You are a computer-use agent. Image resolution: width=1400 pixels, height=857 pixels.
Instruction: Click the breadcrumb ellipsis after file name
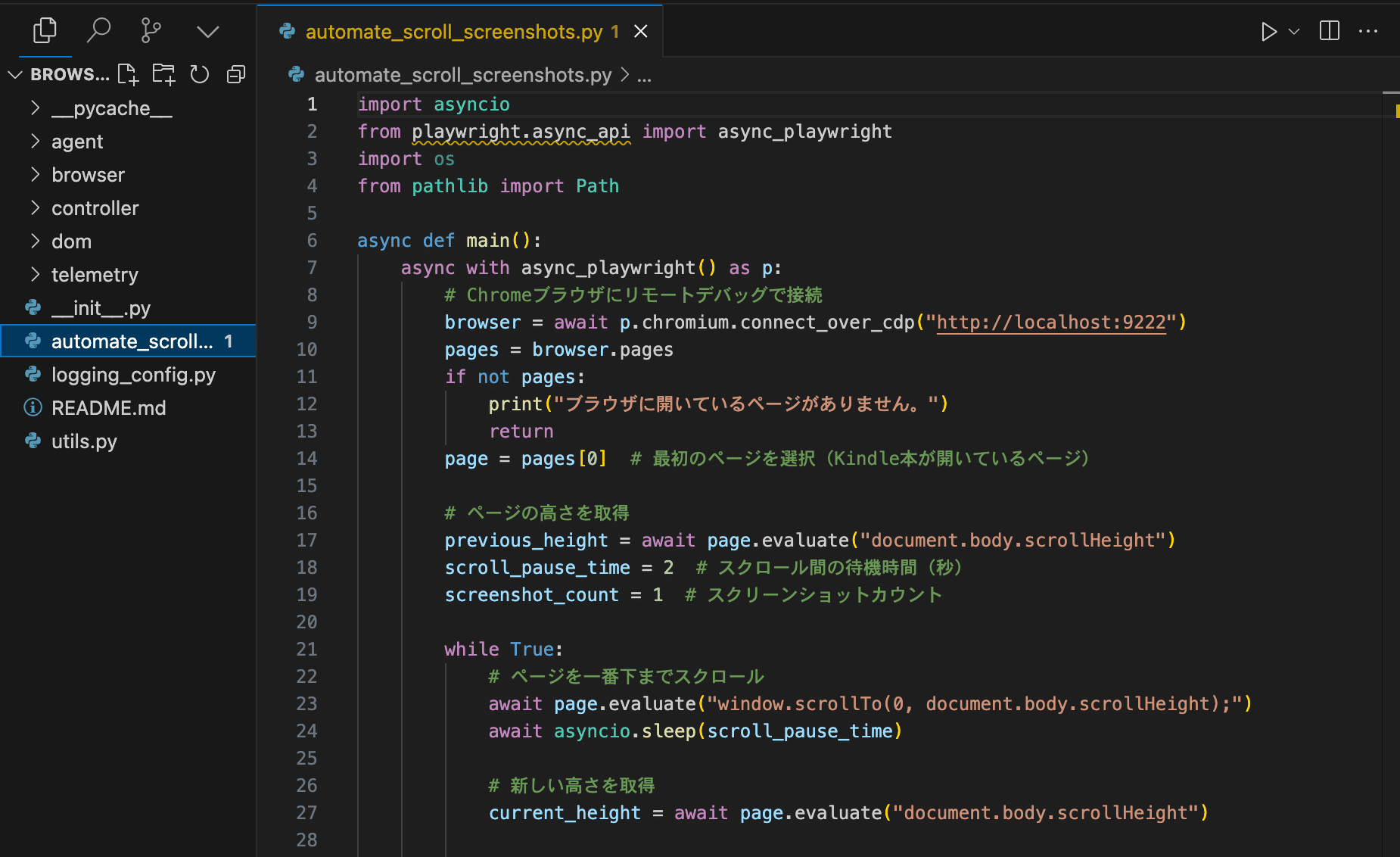(x=644, y=76)
